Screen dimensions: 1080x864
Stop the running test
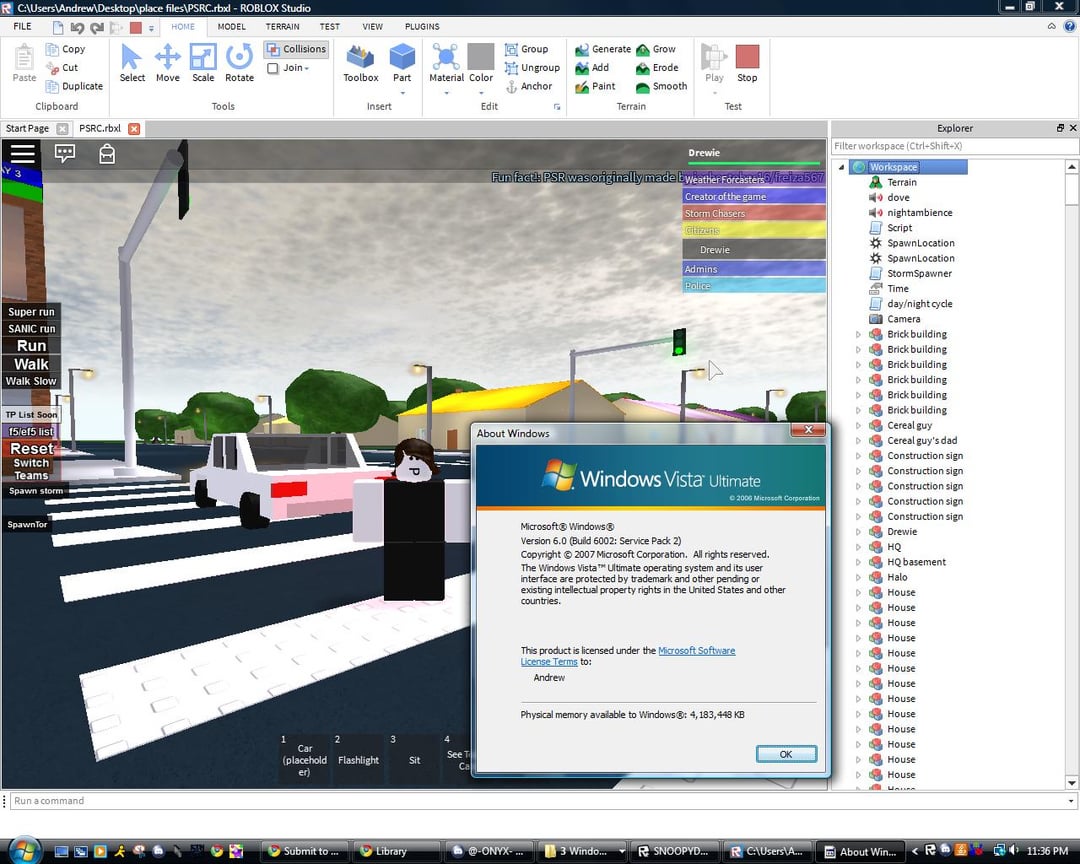tap(747, 63)
